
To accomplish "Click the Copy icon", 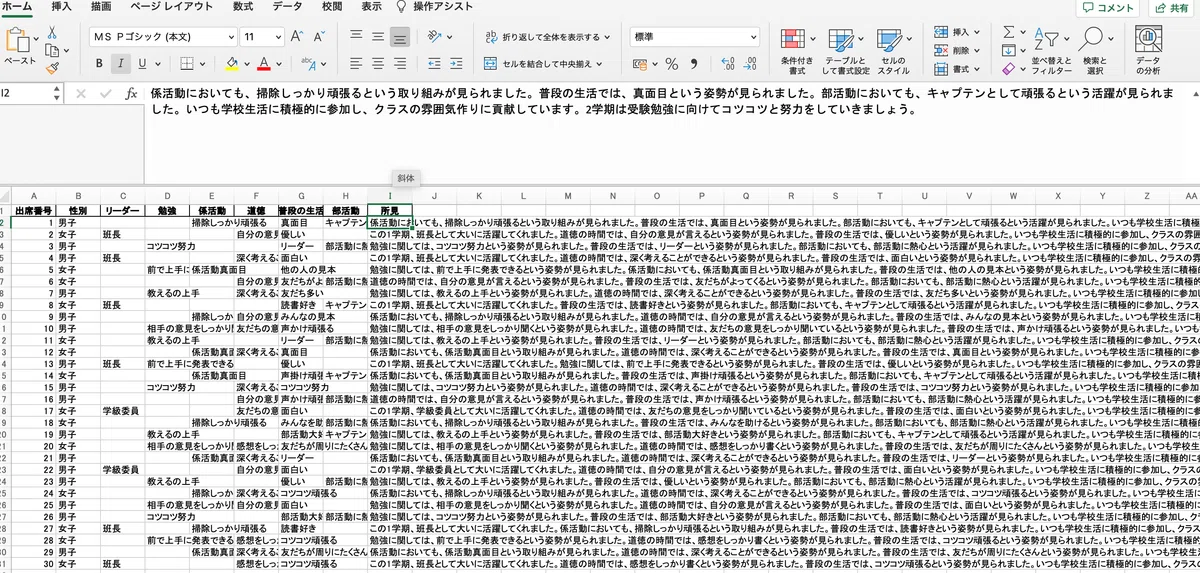I will click(53, 49).
